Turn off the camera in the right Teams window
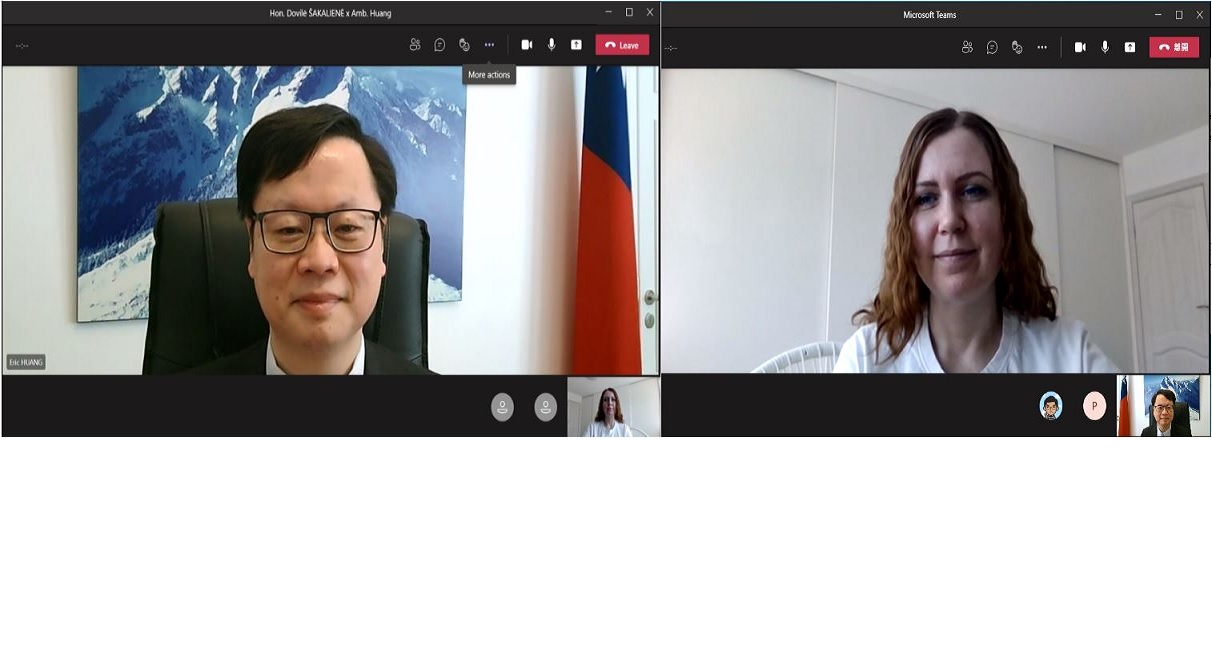The width and height of the screenshot is (1212, 648). 1080,47
